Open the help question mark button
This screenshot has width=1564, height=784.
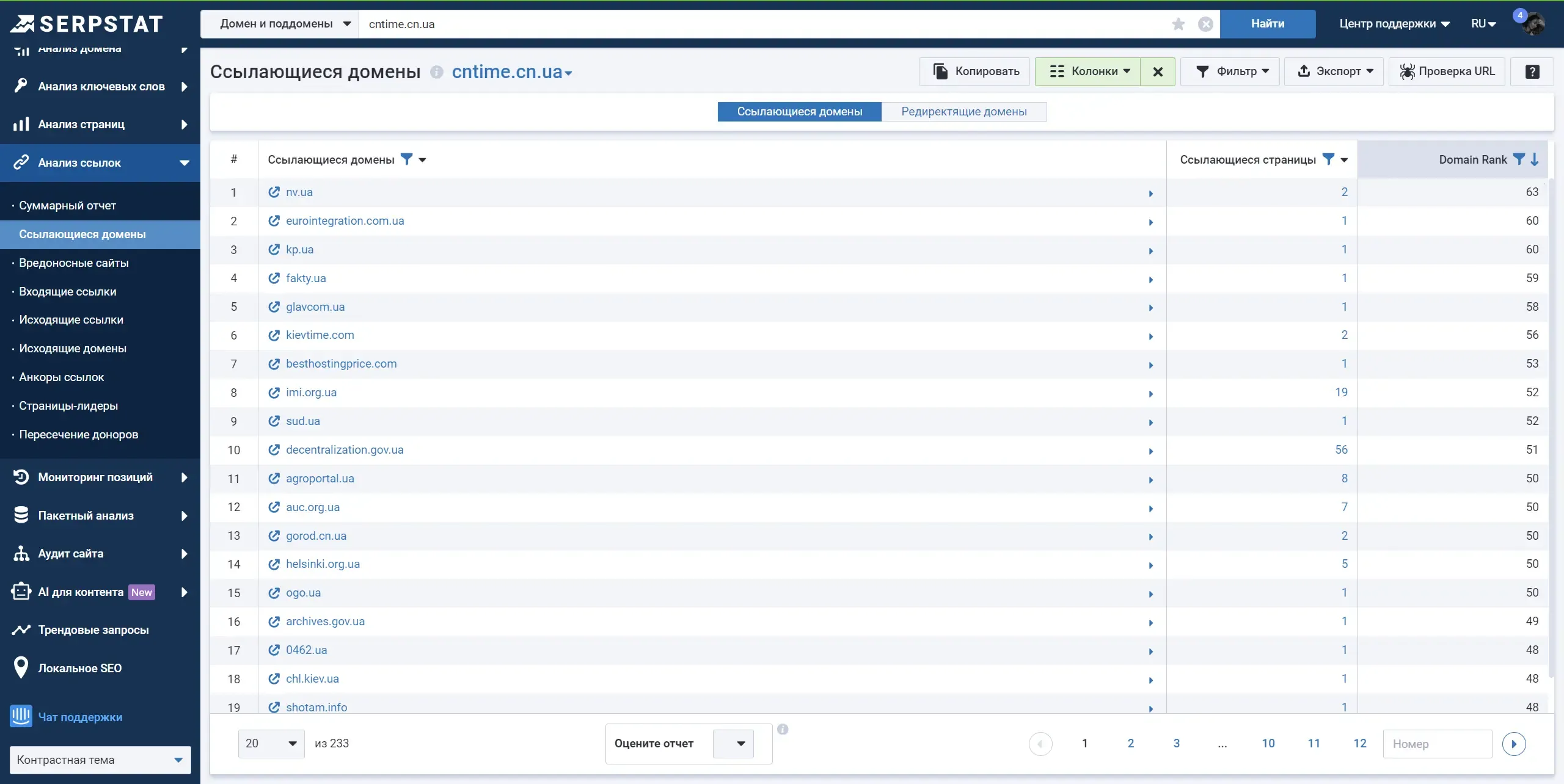point(1532,71)
